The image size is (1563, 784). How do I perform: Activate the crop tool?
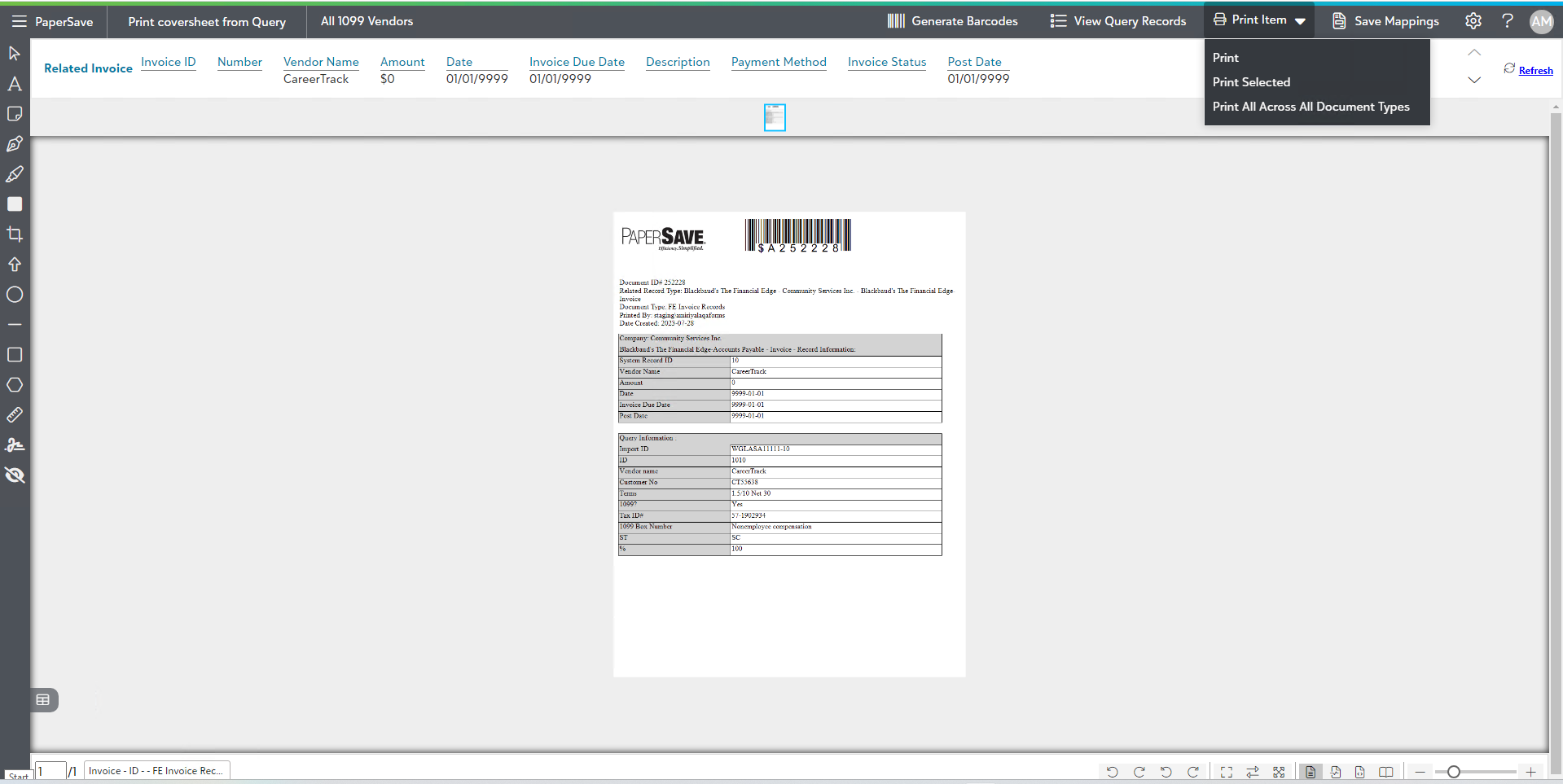(15, 234)
